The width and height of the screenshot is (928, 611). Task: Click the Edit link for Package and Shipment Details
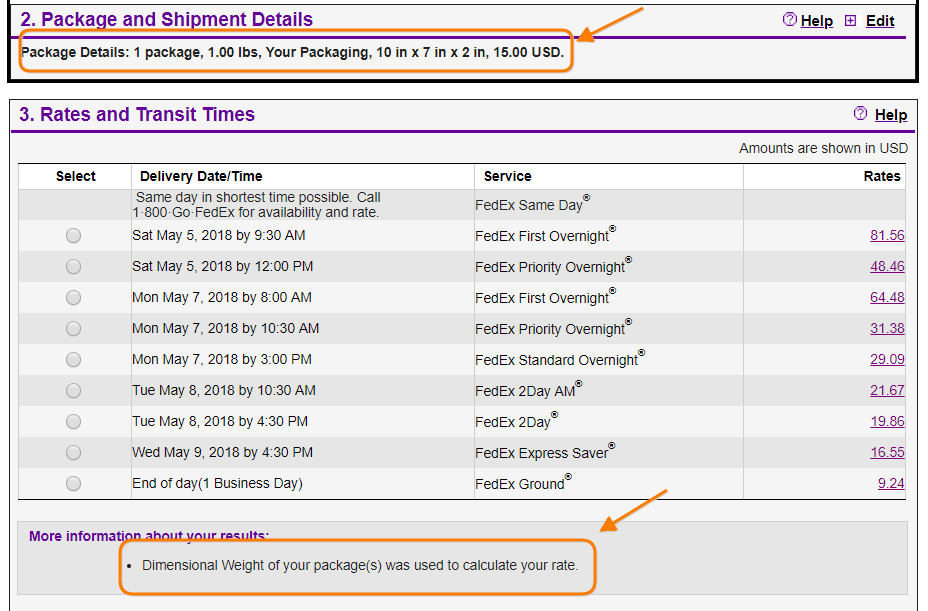(x=879, y=20)
